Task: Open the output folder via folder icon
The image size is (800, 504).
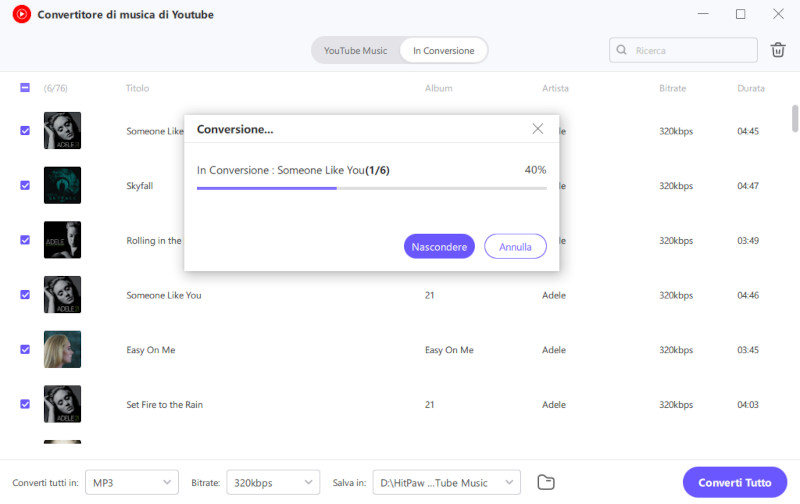Action: point(546,482)
